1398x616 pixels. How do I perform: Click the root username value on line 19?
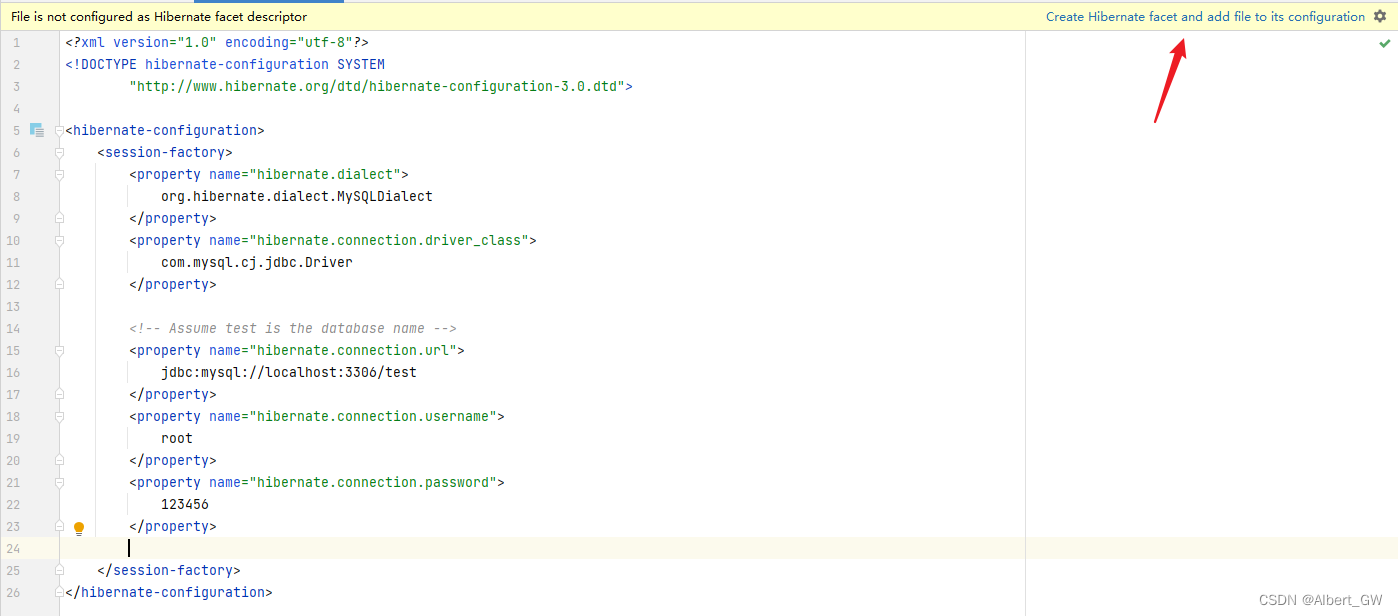click(176, 437)
